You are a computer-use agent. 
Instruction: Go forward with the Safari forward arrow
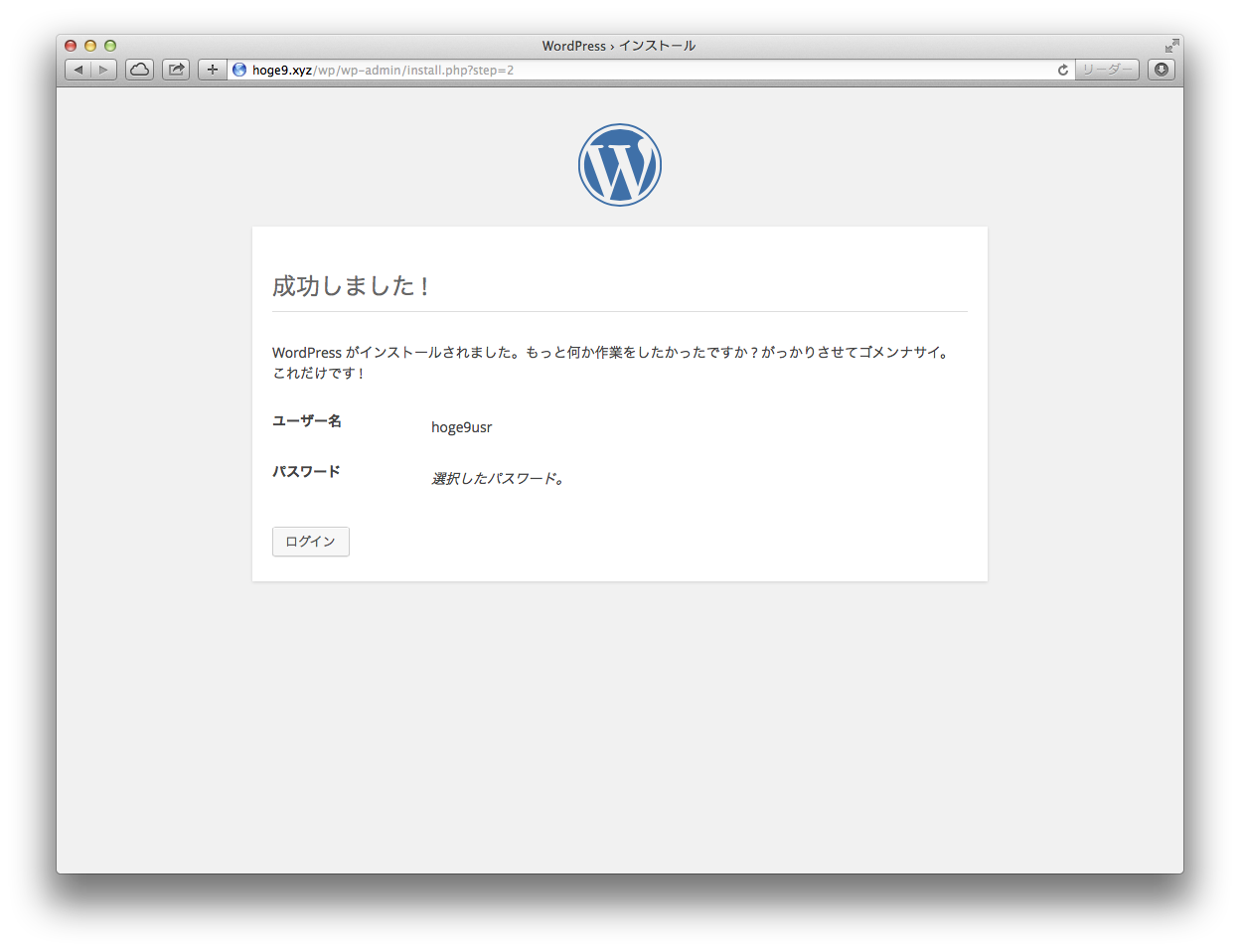coord(104,70)
